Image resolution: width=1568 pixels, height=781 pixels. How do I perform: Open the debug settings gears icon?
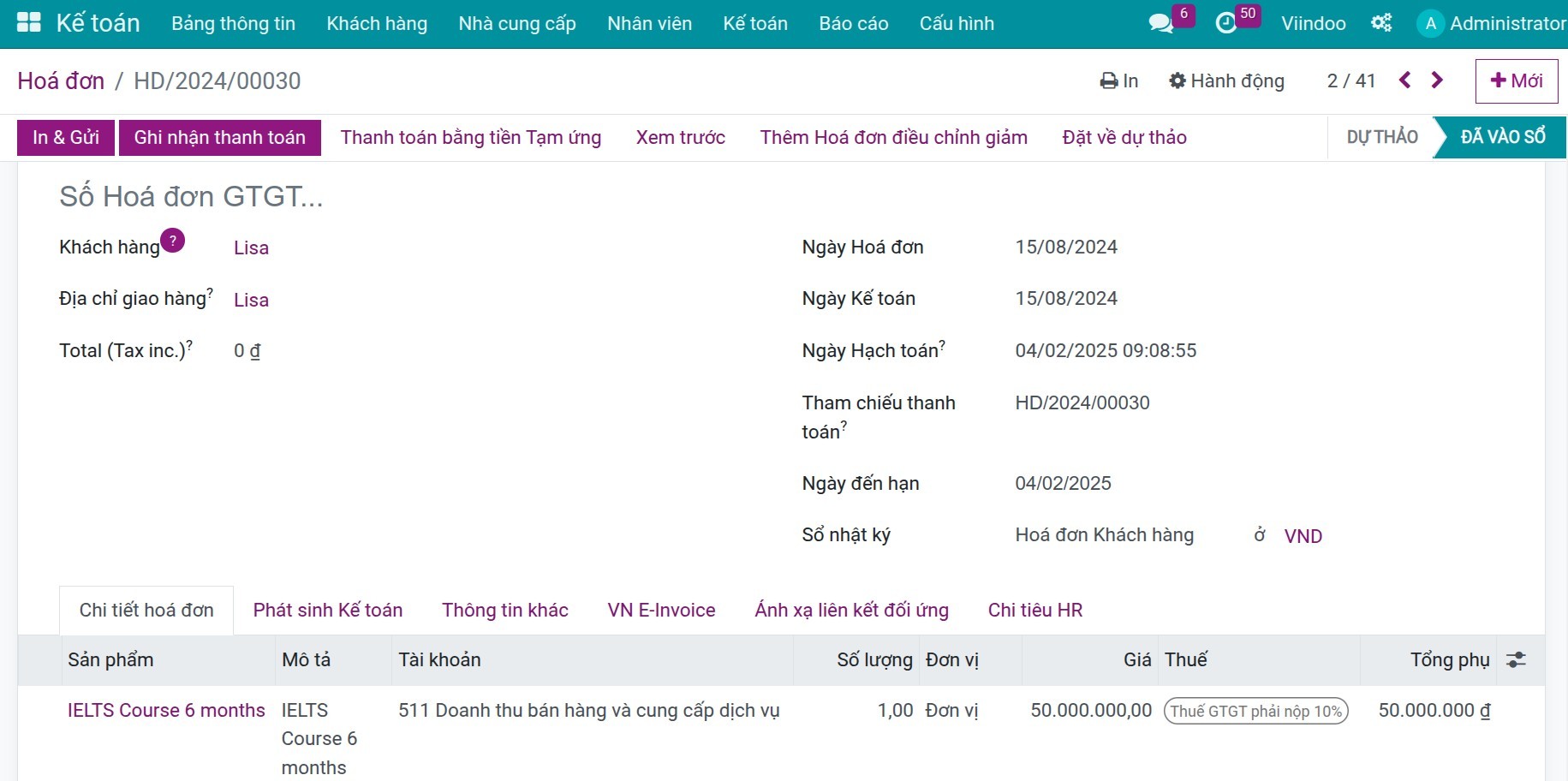pos(1381,23)
